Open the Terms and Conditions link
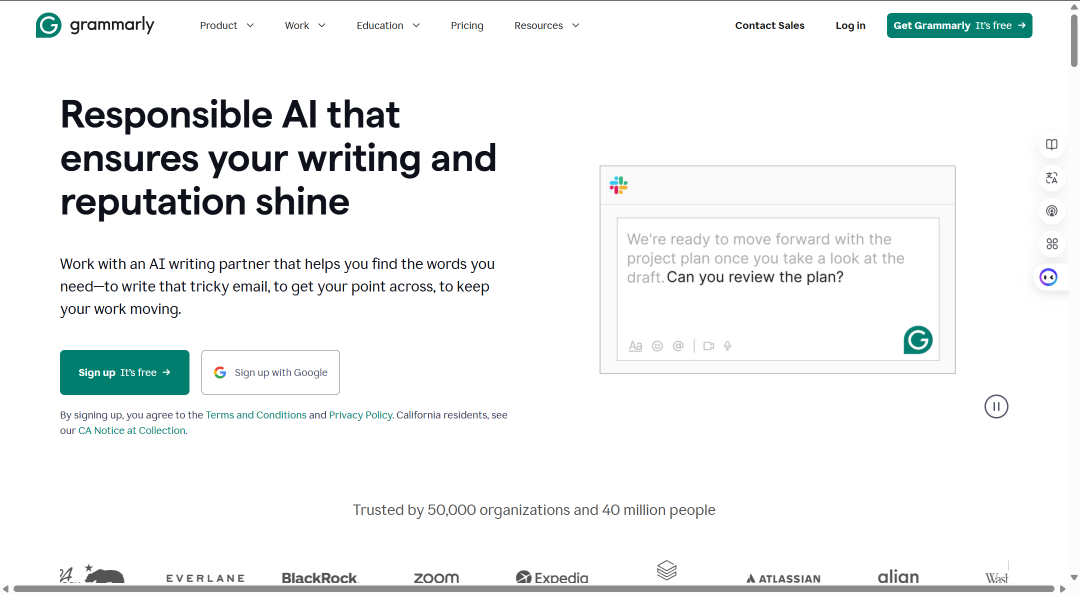Viewport: 1080px width, 594px height. 256,415
